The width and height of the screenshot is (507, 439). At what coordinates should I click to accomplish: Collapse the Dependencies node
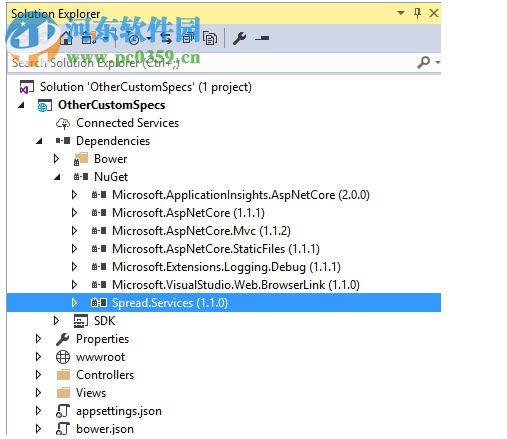pos(40,141)
